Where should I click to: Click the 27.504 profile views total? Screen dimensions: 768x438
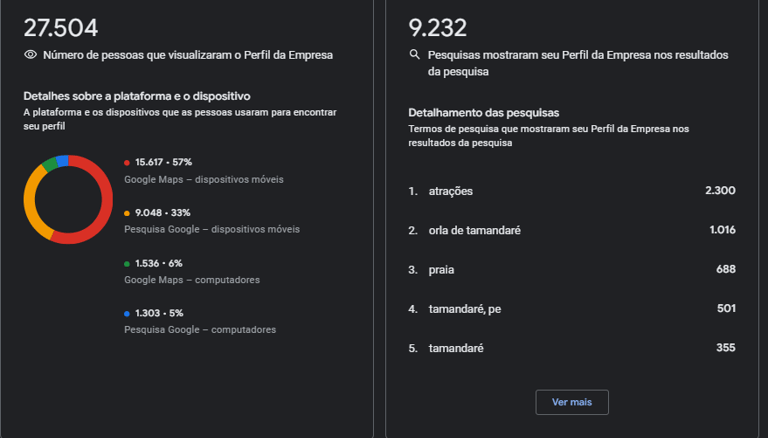(61, 28)
